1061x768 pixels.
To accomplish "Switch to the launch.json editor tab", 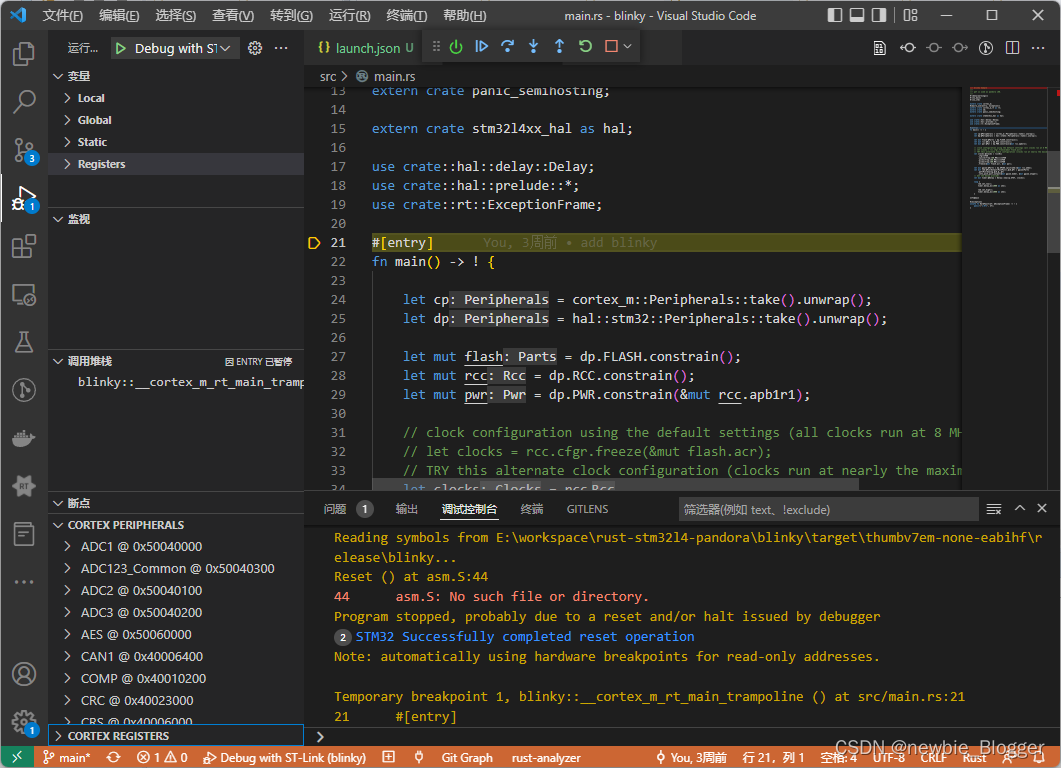I will (365, 48).
